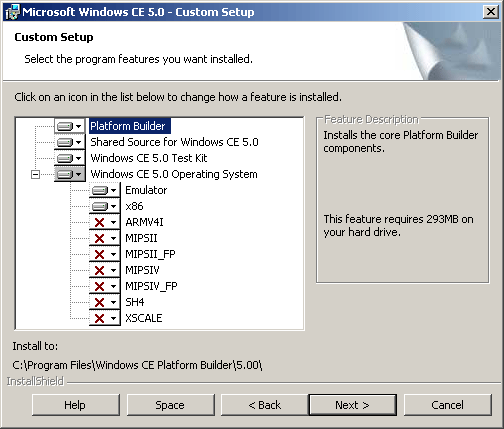Proceed with the Next > button
The width and height of the screenshot is (504, 429).
353,405
